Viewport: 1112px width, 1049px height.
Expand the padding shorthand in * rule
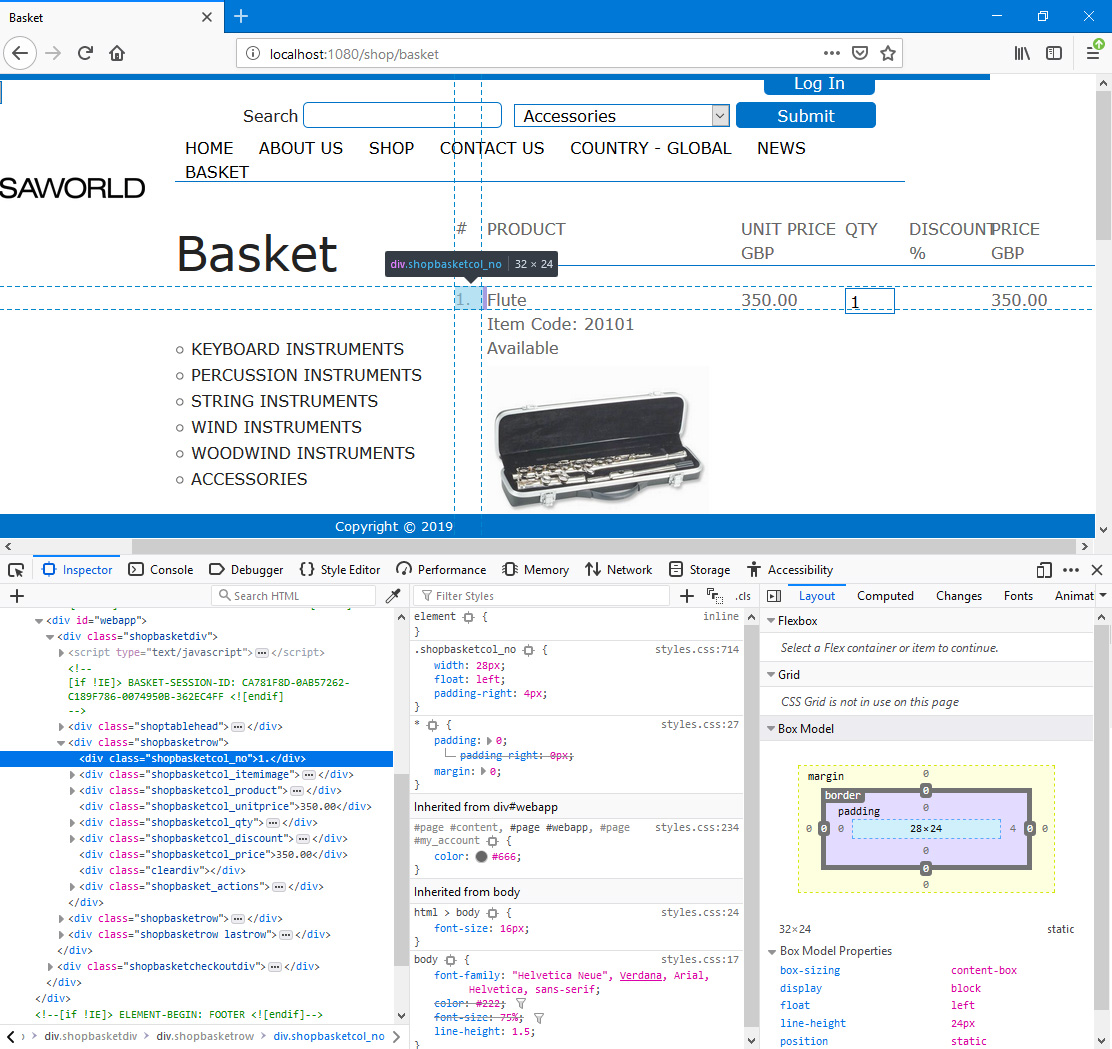(x=489, y=740)
